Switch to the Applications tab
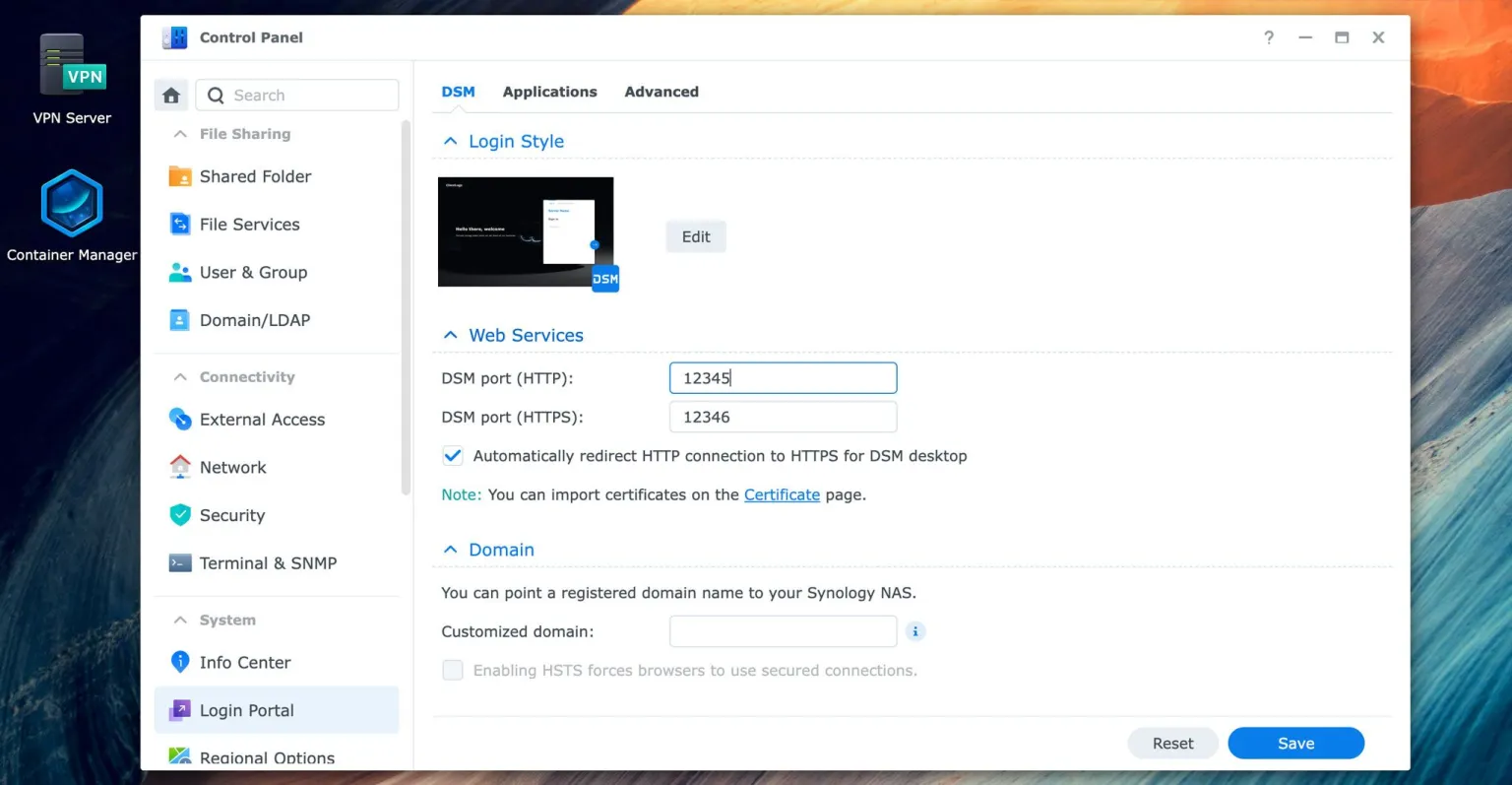The width and height of the screenshot is (1512, 785). 549,92
